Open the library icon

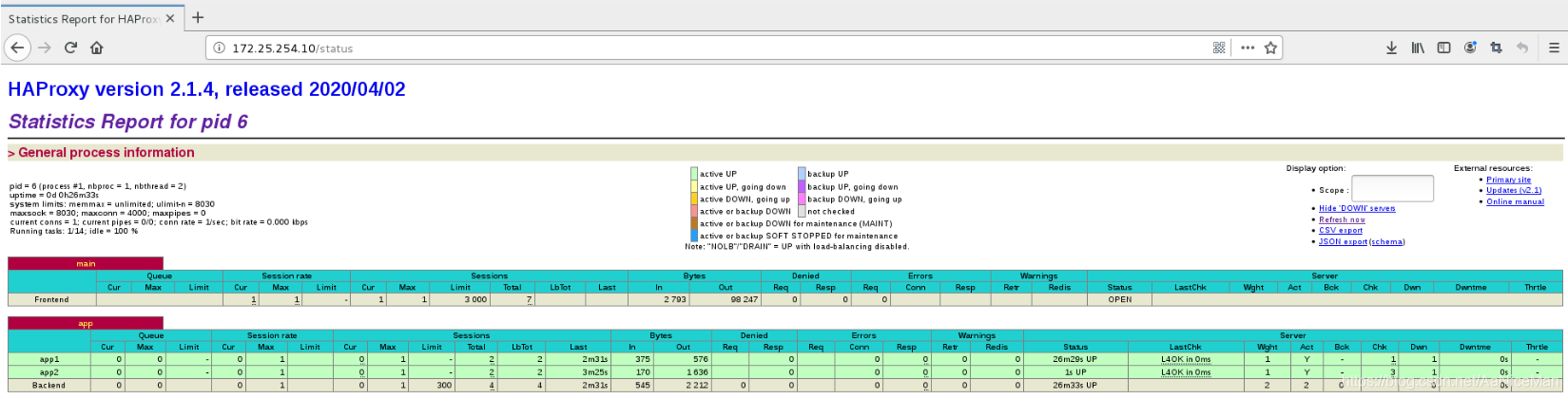pos(1418,47)
